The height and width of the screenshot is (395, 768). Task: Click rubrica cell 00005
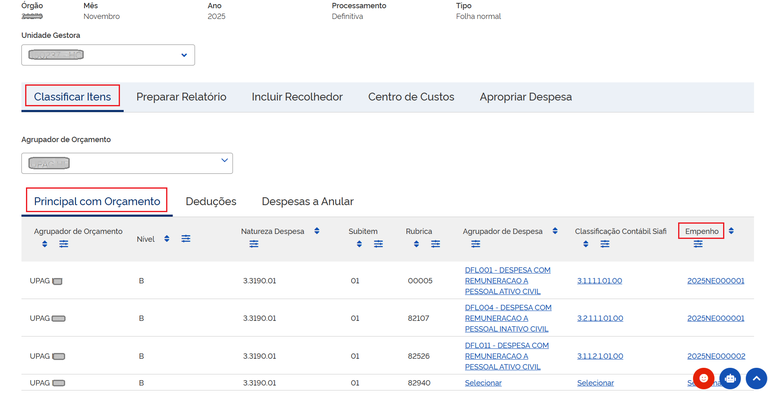coord(420,281)
